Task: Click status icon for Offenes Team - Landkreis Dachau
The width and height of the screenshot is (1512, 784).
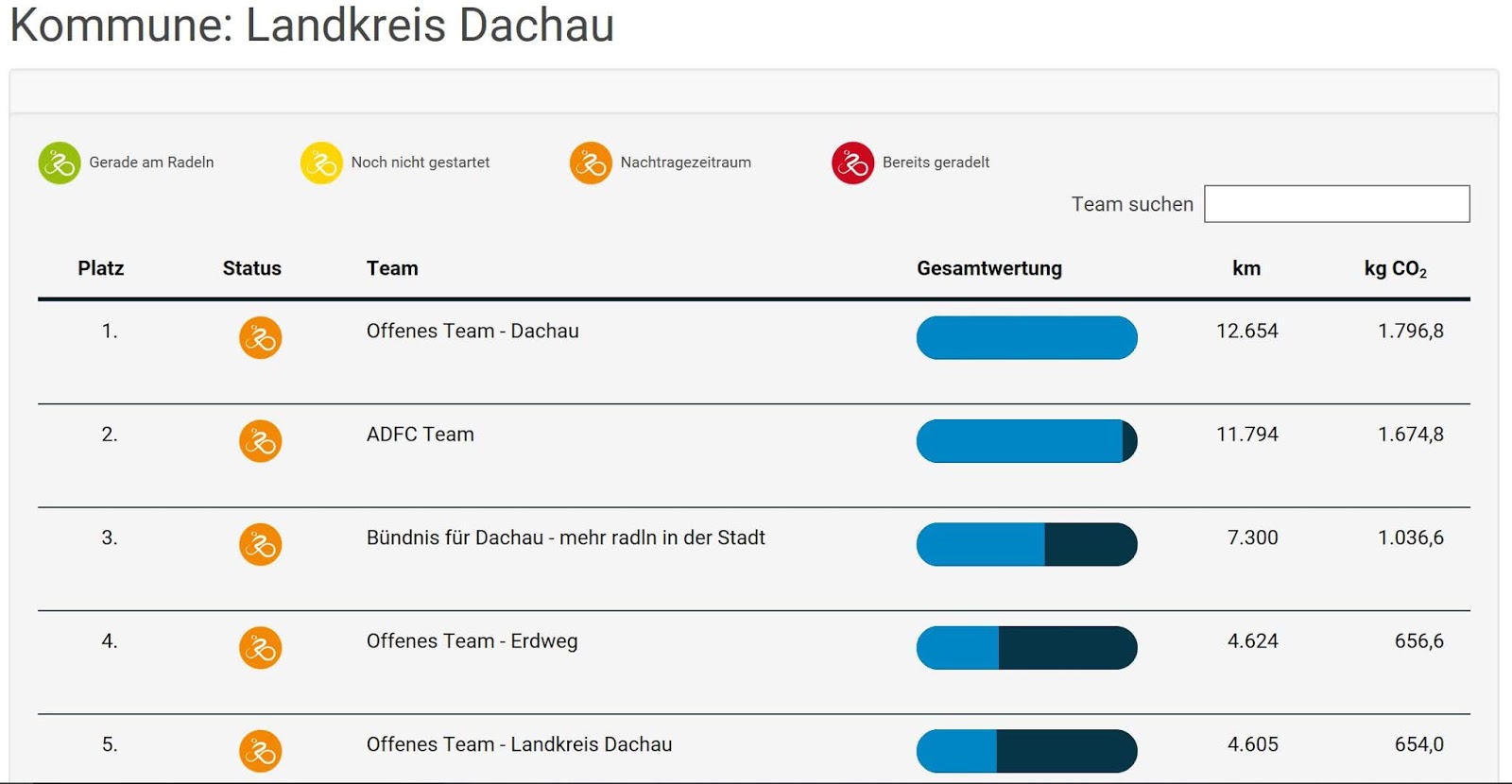Action: (x=260, y=751)
